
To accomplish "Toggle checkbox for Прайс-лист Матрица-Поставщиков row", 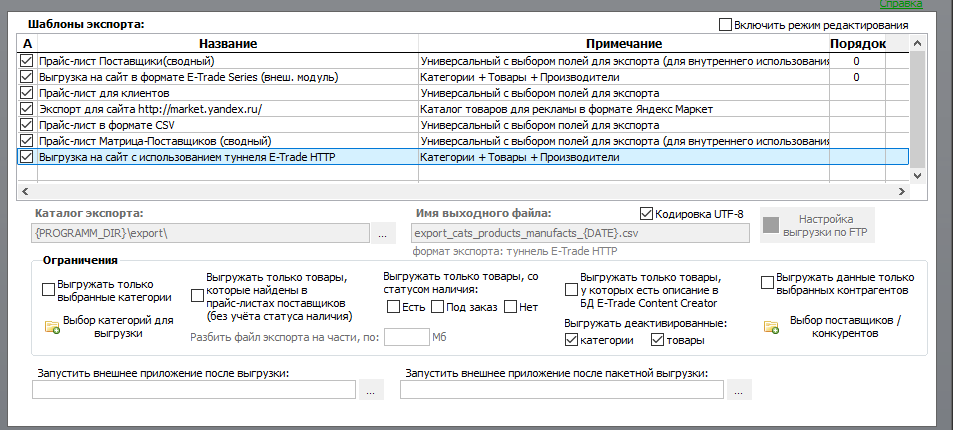I will coord(26,140).
